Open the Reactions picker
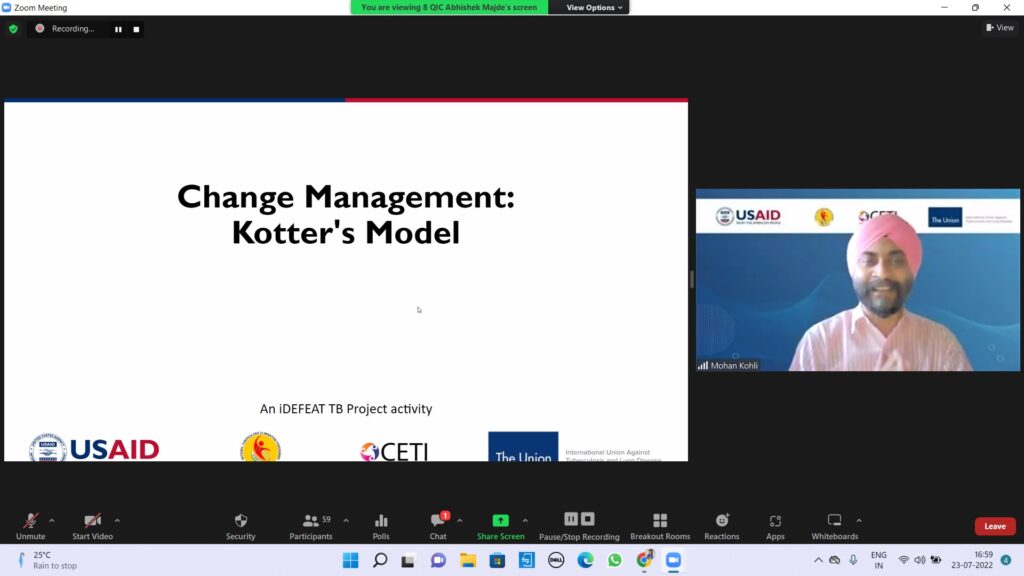 click(721, 525)
